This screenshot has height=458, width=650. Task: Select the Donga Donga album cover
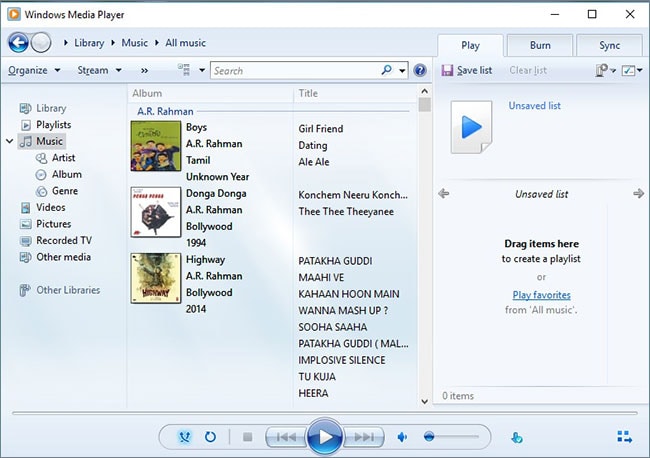pyautogui.click(x=156, y=212)
